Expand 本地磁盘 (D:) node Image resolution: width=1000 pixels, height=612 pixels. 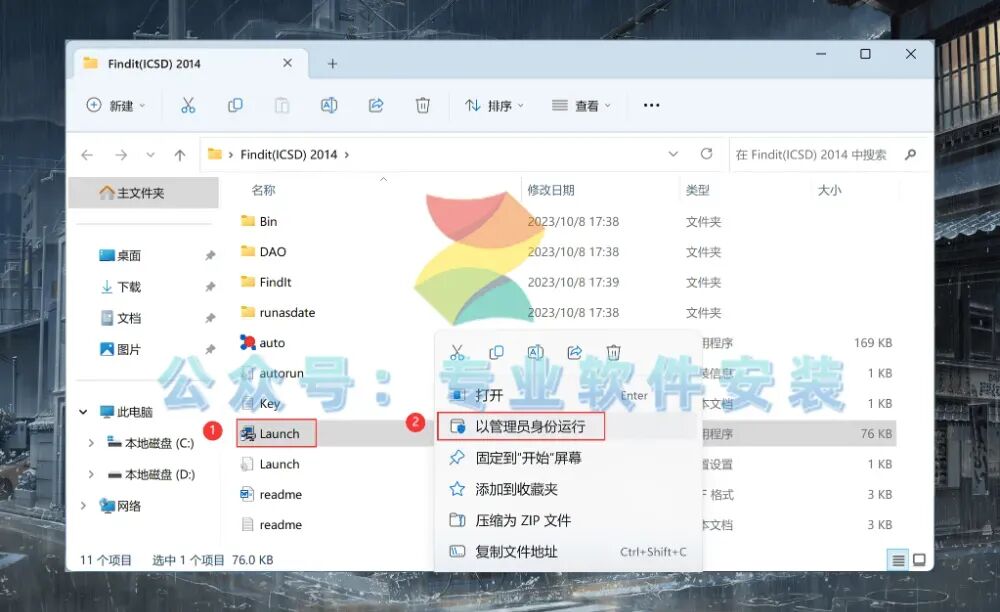[91, 474]
